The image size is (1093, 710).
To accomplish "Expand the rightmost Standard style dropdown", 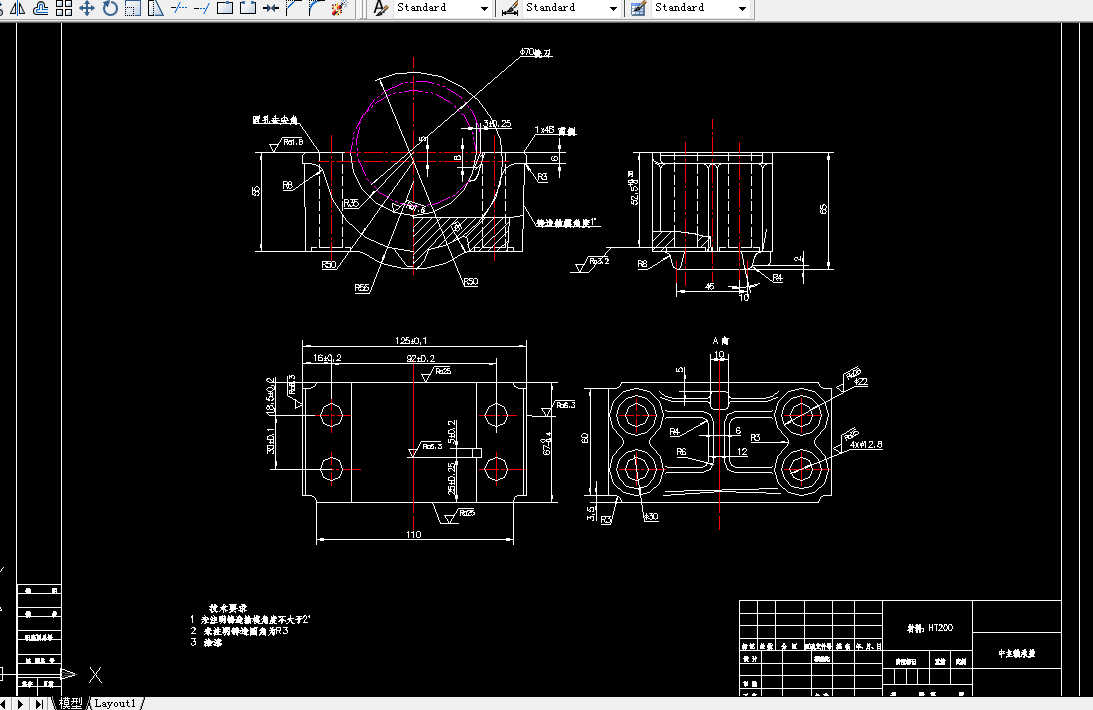I will (744, 8).
